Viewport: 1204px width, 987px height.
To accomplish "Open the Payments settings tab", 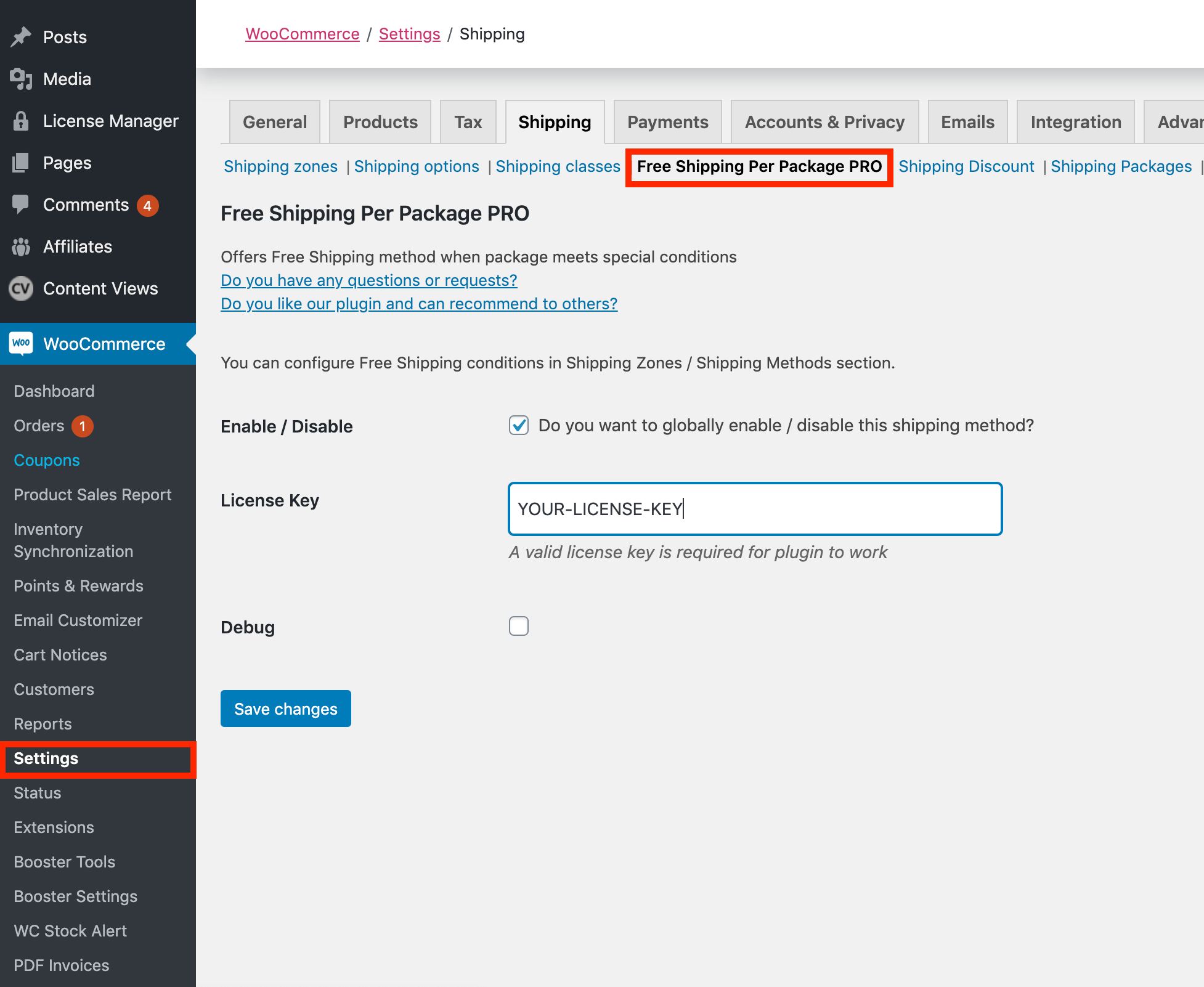I will 667,122.
